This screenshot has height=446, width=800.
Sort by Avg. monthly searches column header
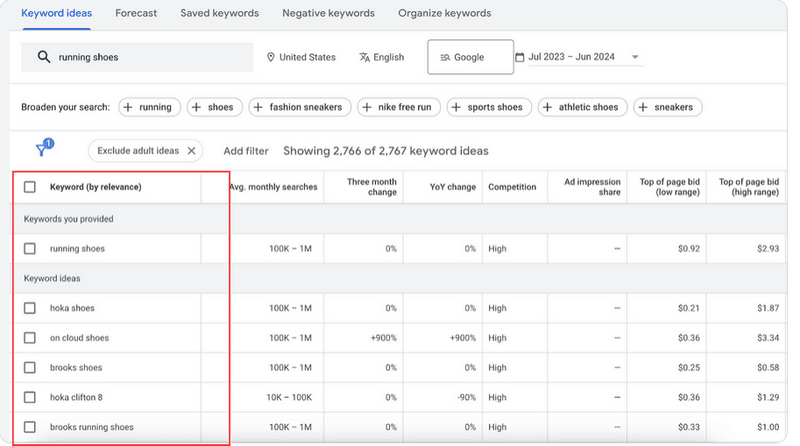click(273, 187)
